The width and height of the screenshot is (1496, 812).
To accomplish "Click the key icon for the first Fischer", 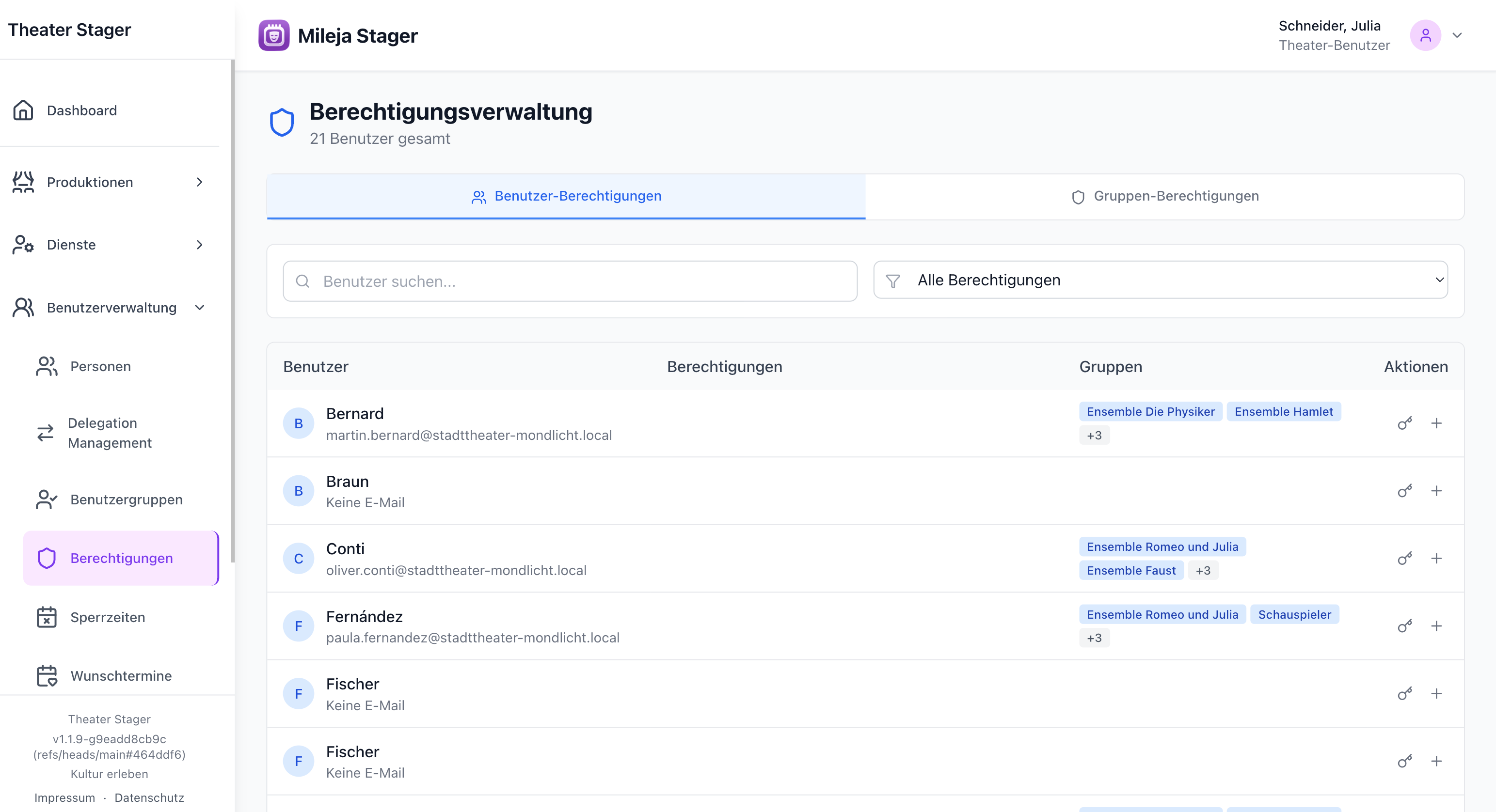I will [1404, 694].
